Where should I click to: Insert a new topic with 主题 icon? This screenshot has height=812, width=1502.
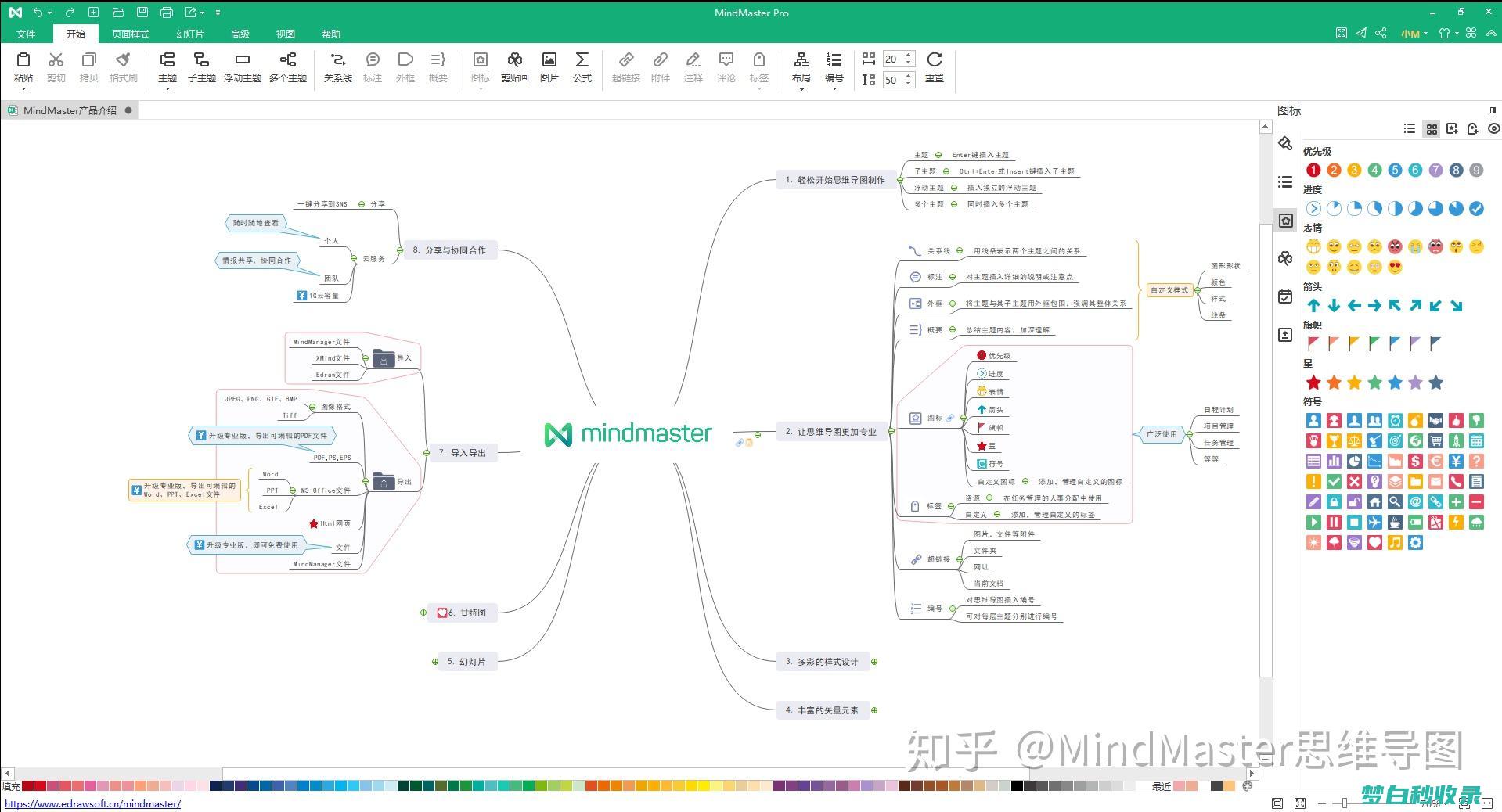coord(167,60)
